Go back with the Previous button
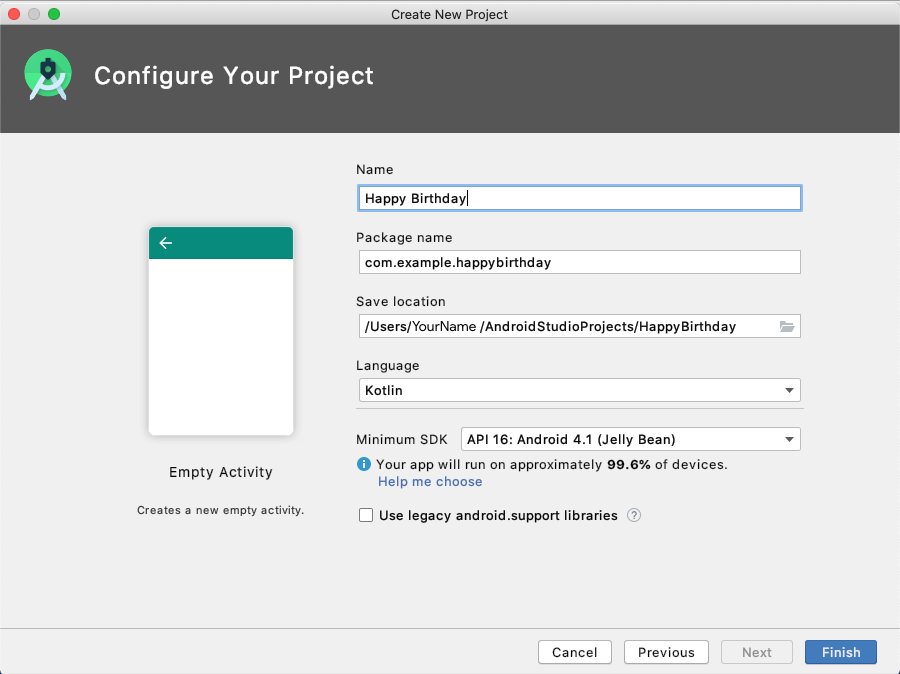This screenshot has height=674, width=900. pos(666,652)
